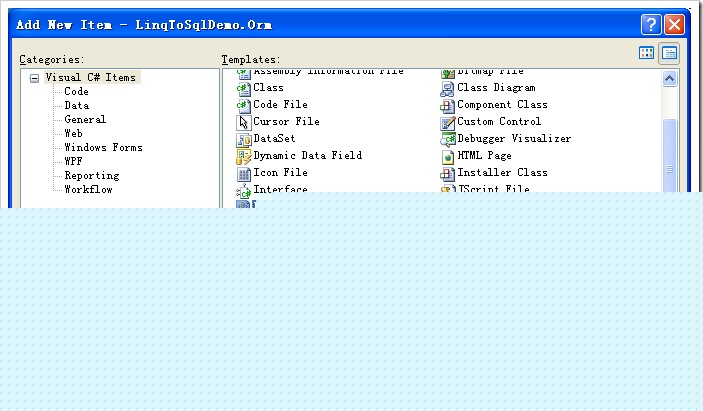Select the Interface template icon
The width and height of the screenshot is (703, 411).
[x=243, y=190]
